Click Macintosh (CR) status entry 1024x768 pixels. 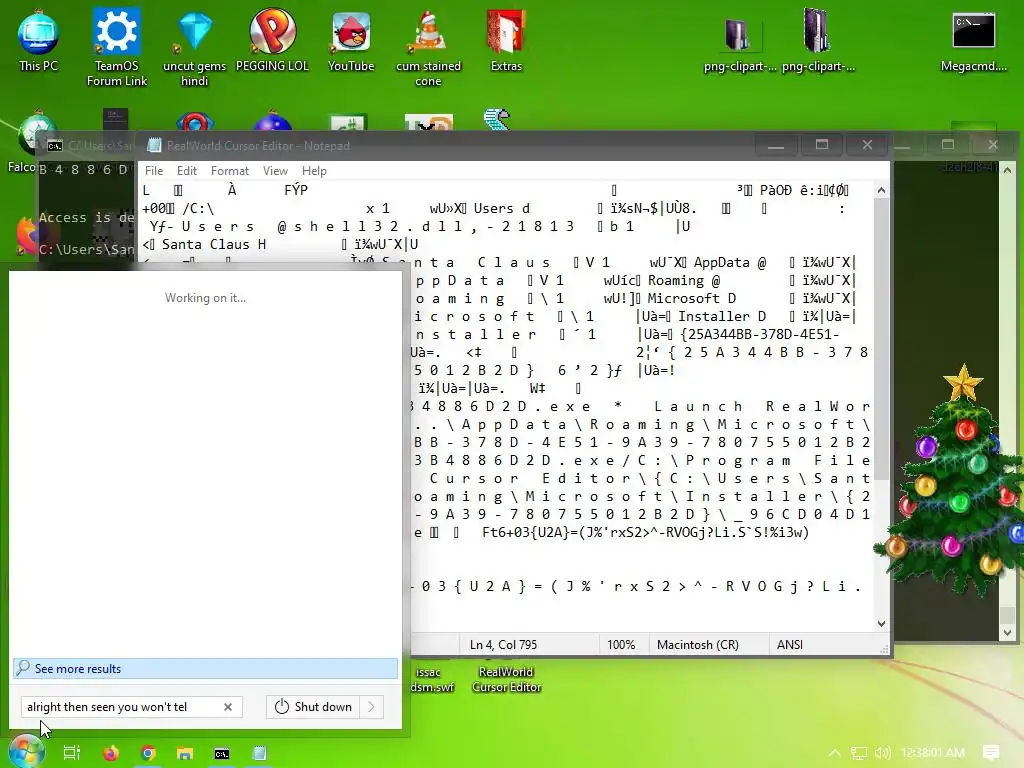tap(697, 645)
